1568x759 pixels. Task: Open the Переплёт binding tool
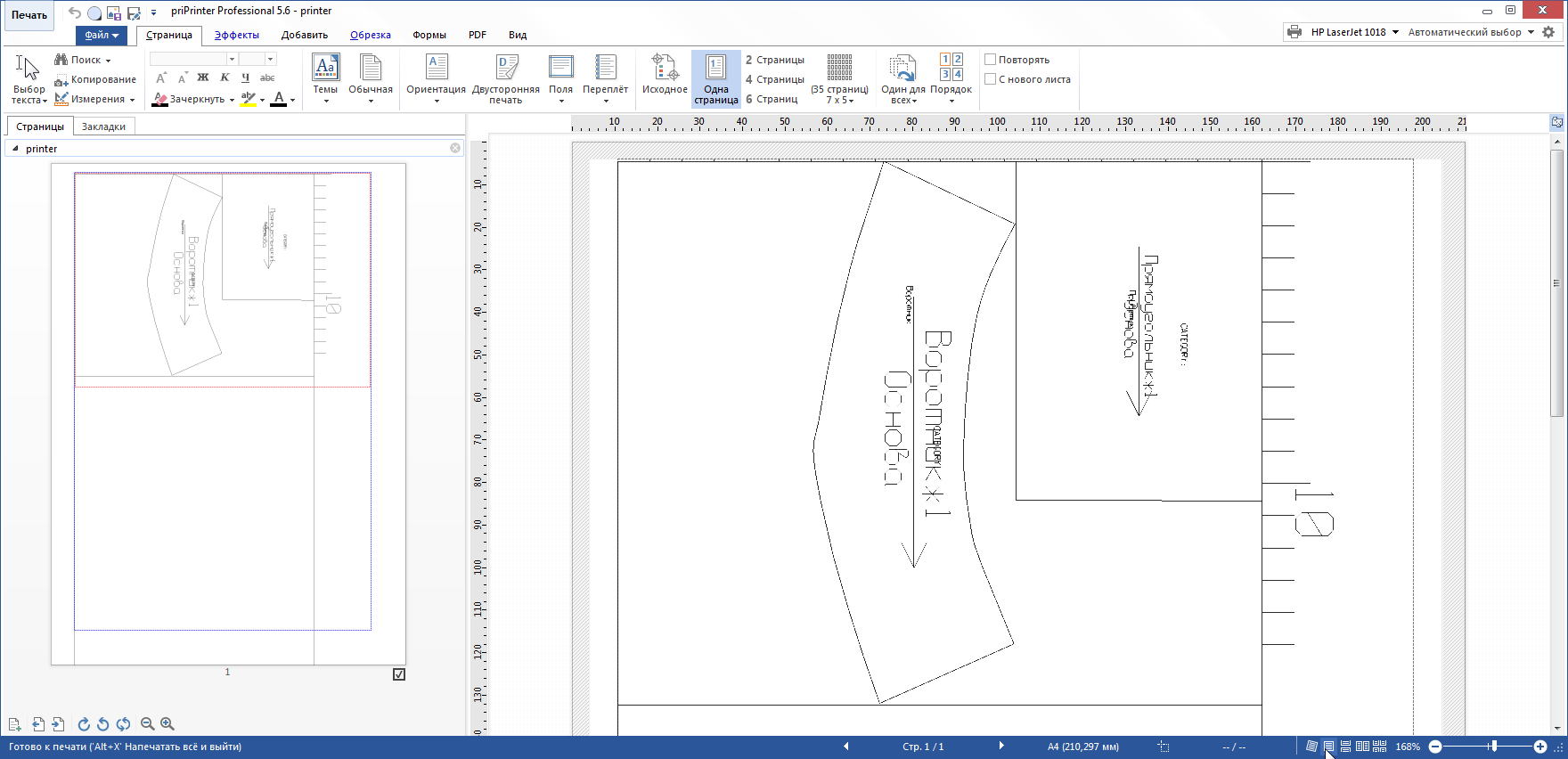click(605, 69)
